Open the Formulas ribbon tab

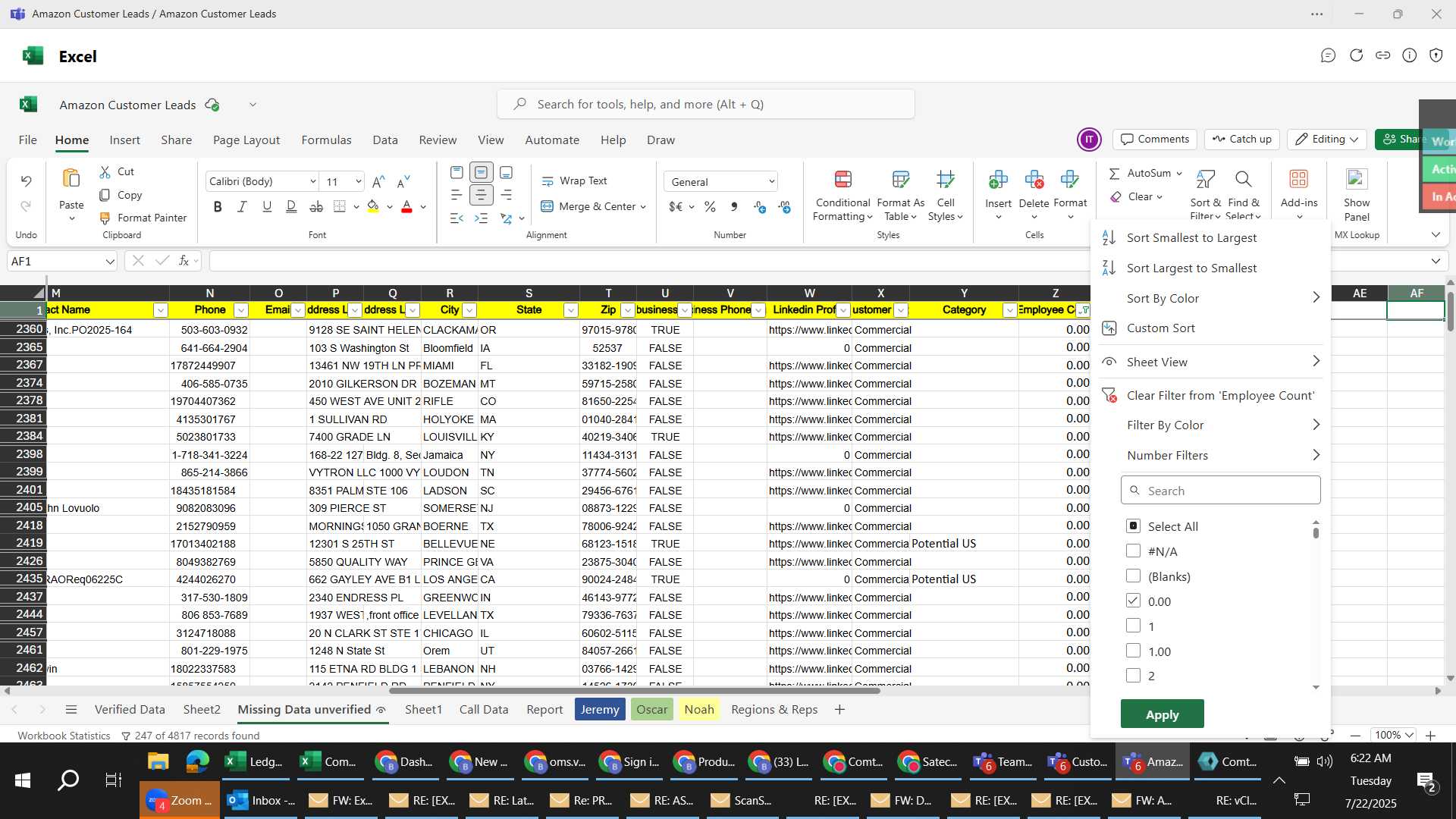click(x=326, y=140)
